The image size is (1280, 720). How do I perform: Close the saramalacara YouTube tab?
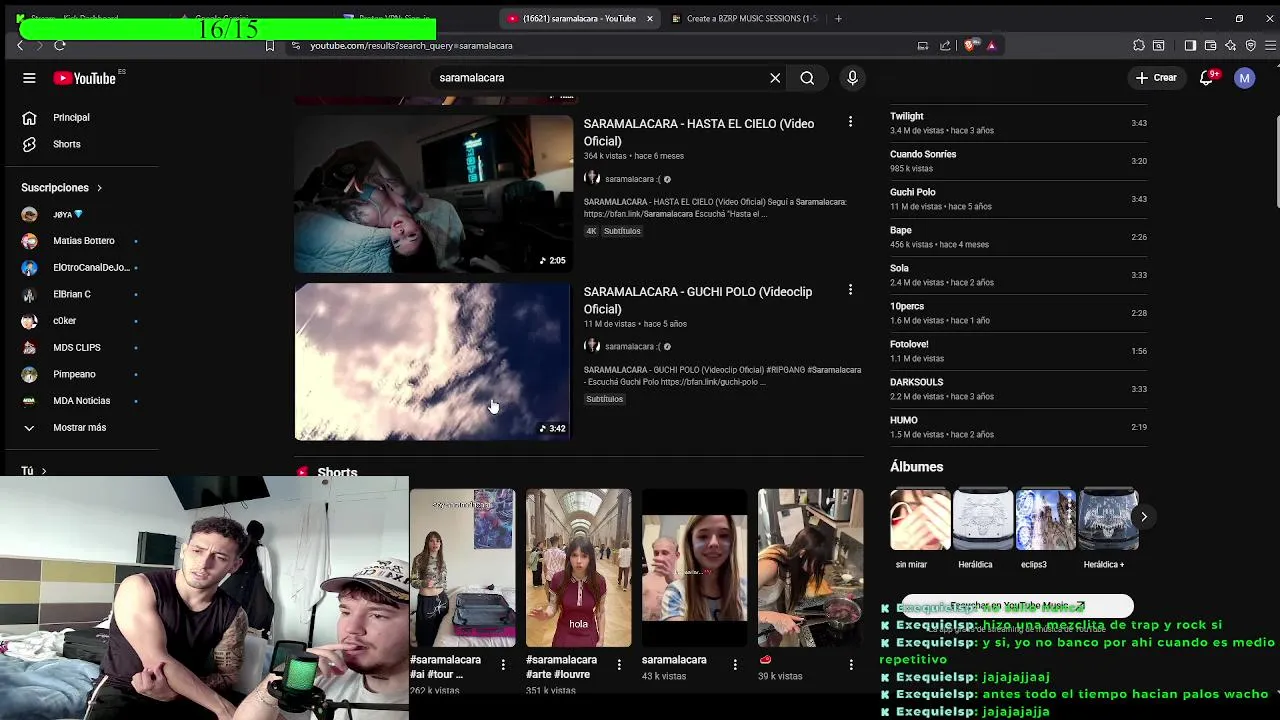(650, 18)
